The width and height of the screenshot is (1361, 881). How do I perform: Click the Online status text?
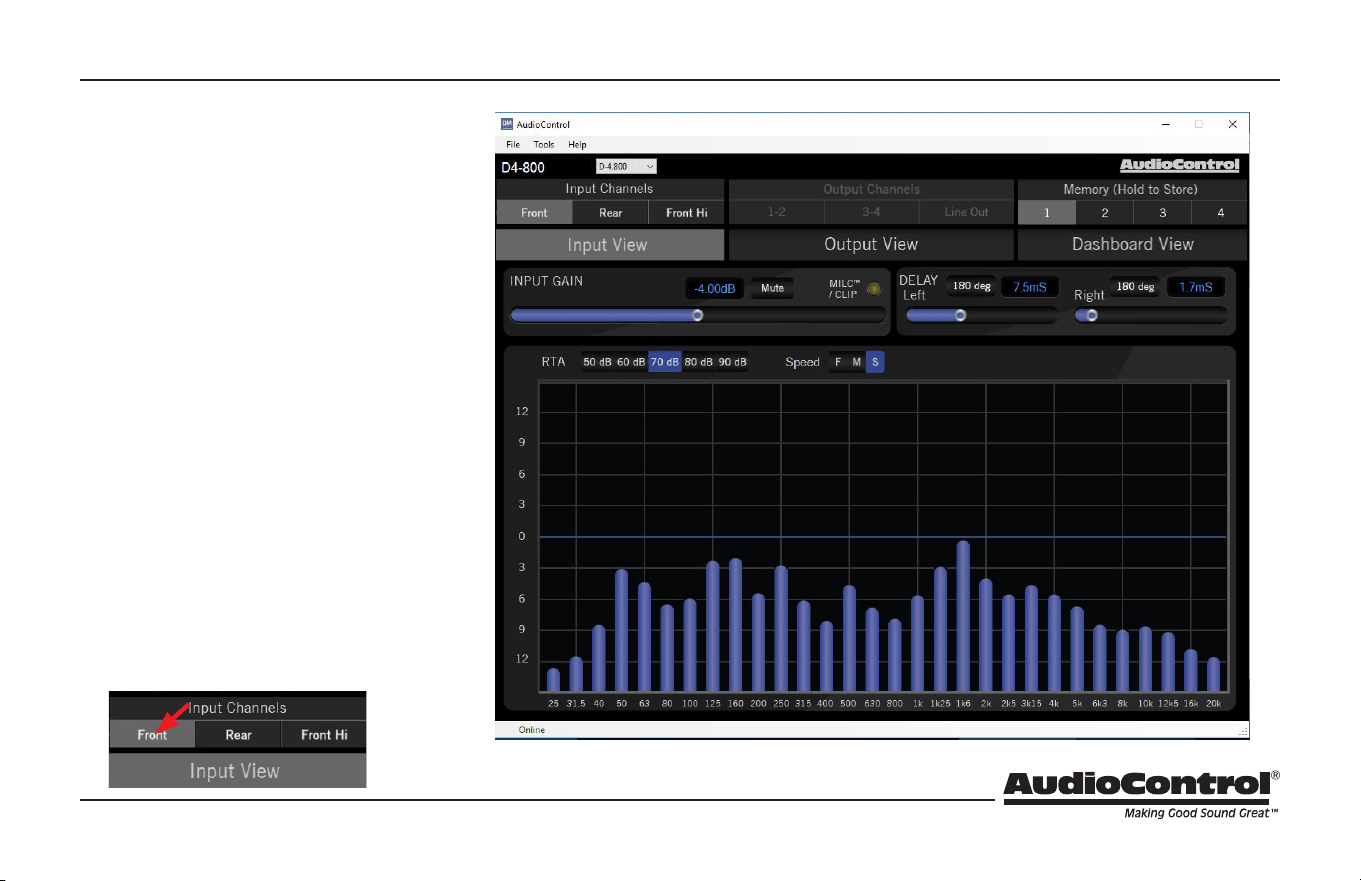click(532, 730)
